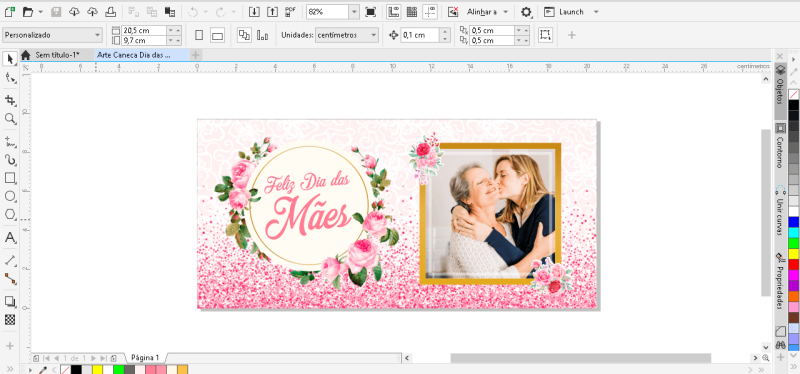Image resolution: width=800 pixels, height=374 pixels.
Task: Open the Propriedades docker tab
Action: (x=780, y=281)
